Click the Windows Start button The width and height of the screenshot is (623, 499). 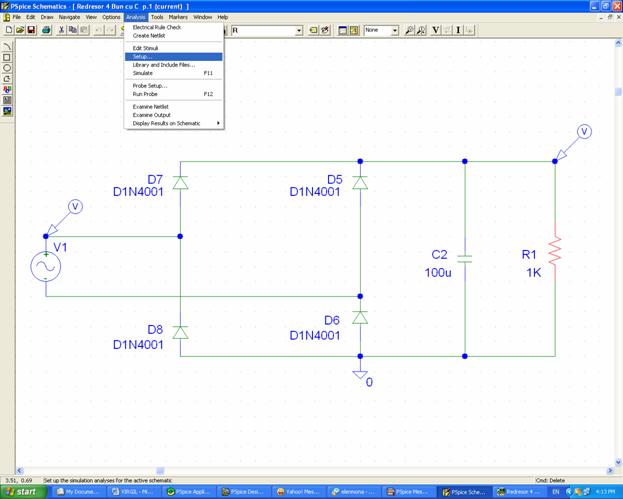(x=24, y=491)
